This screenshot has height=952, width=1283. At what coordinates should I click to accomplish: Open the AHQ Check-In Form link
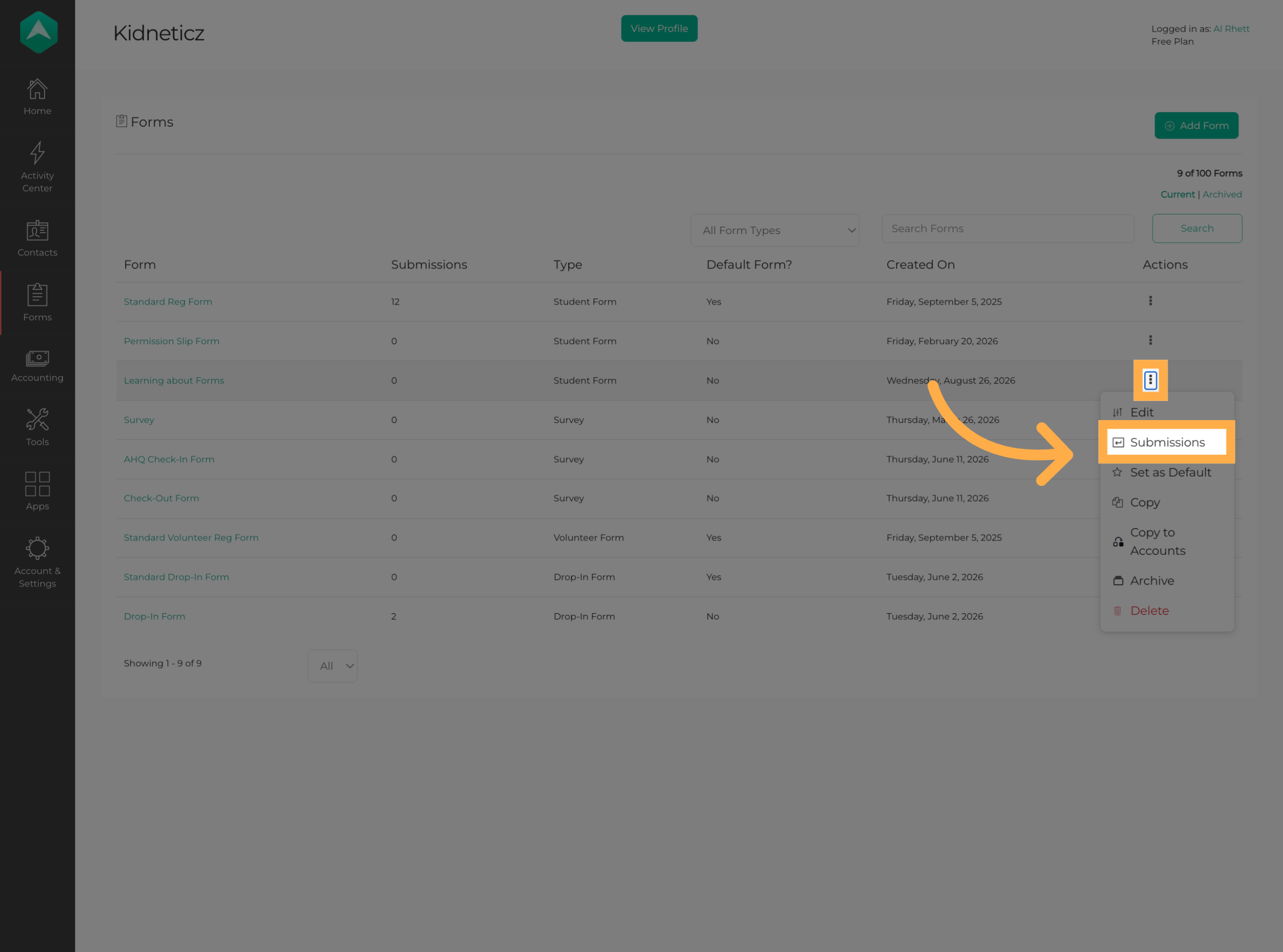click(169, 459)
